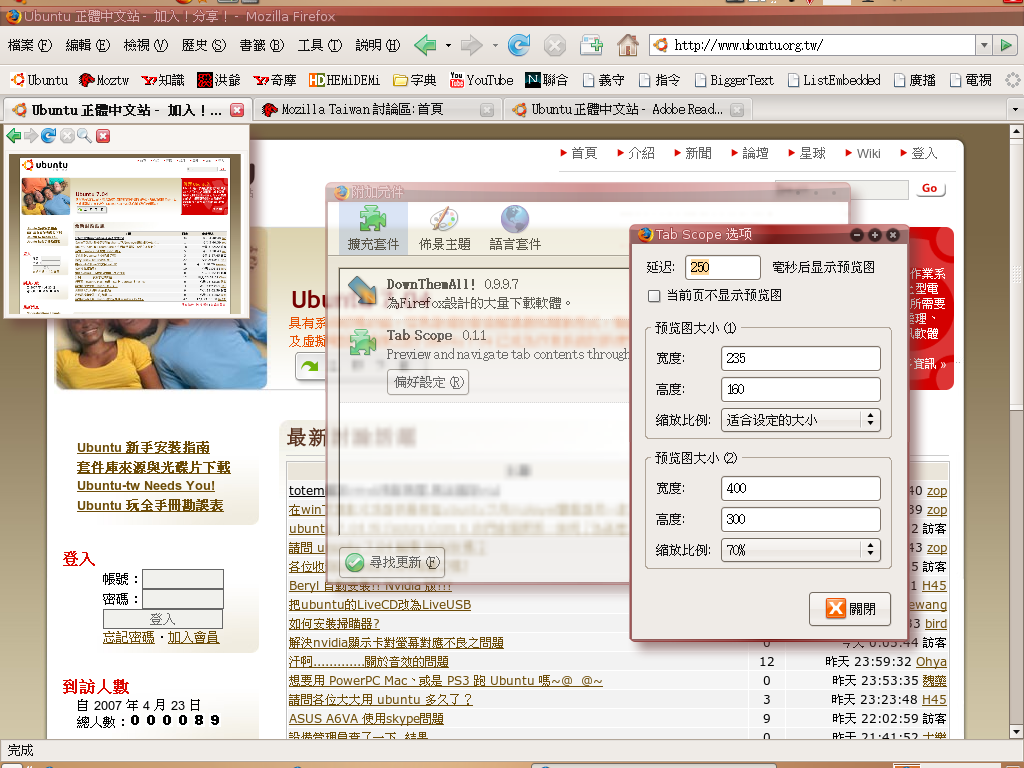Expand the URL bar history dropdown

pyautogui.click(x=984, y=45)
